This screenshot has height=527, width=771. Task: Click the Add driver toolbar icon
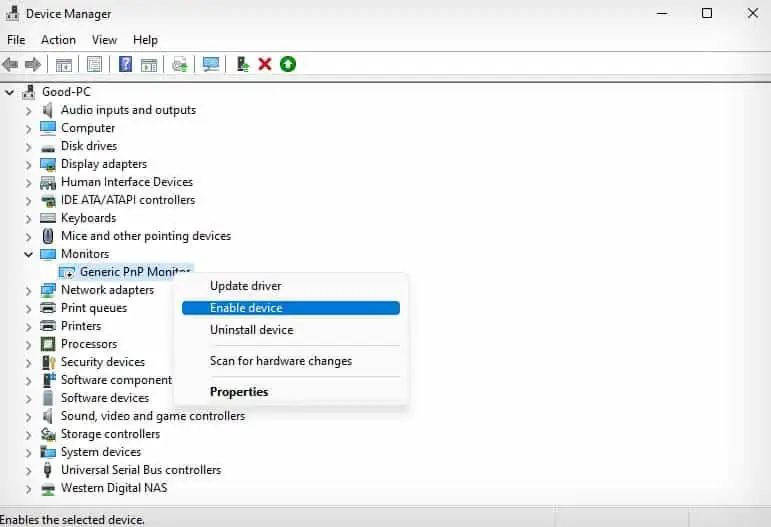click(242, 64)
